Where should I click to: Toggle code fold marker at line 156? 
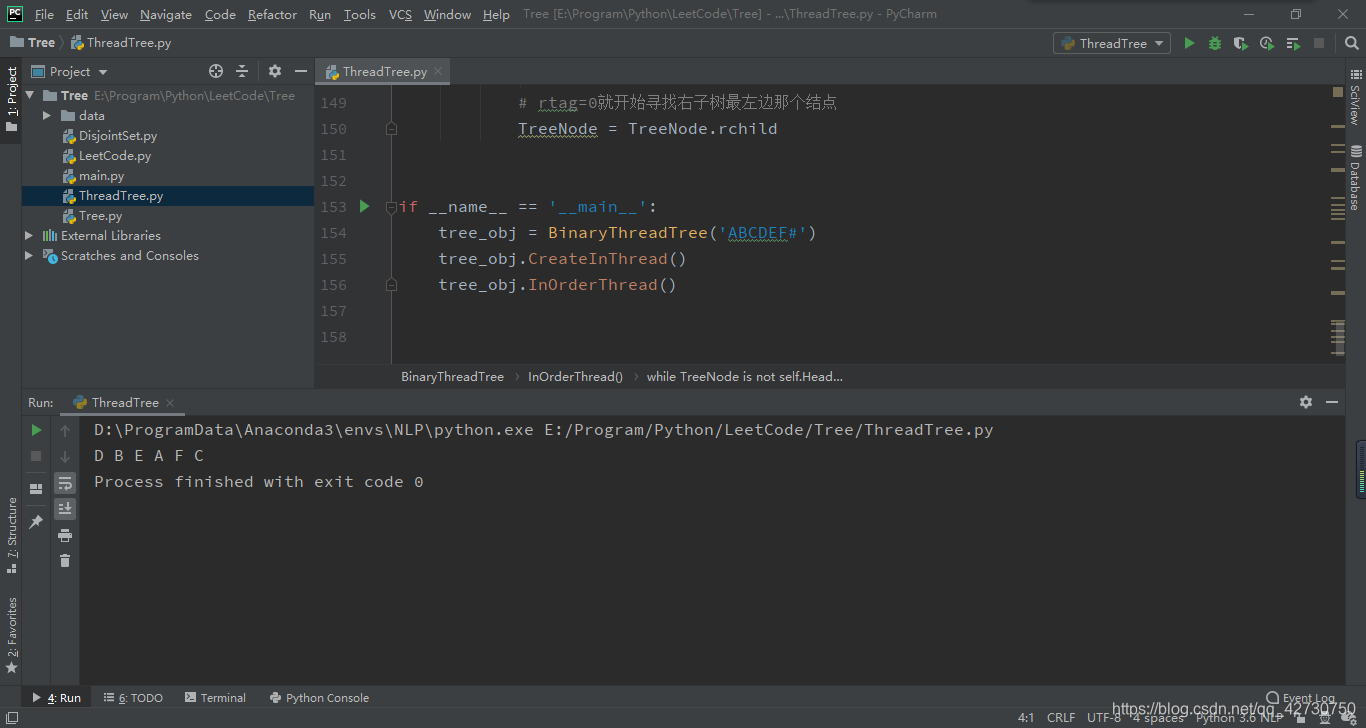391,285
